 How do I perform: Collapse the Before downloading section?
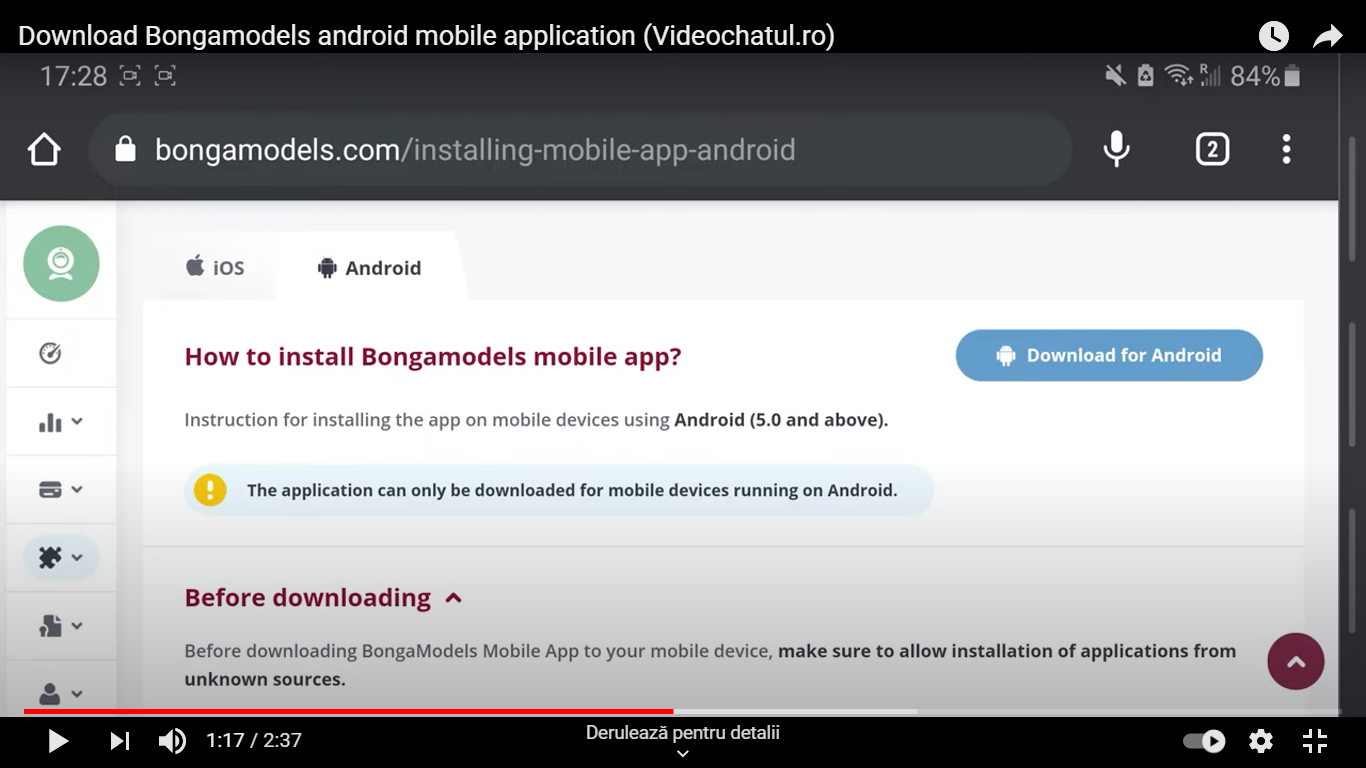click(453, 597)
